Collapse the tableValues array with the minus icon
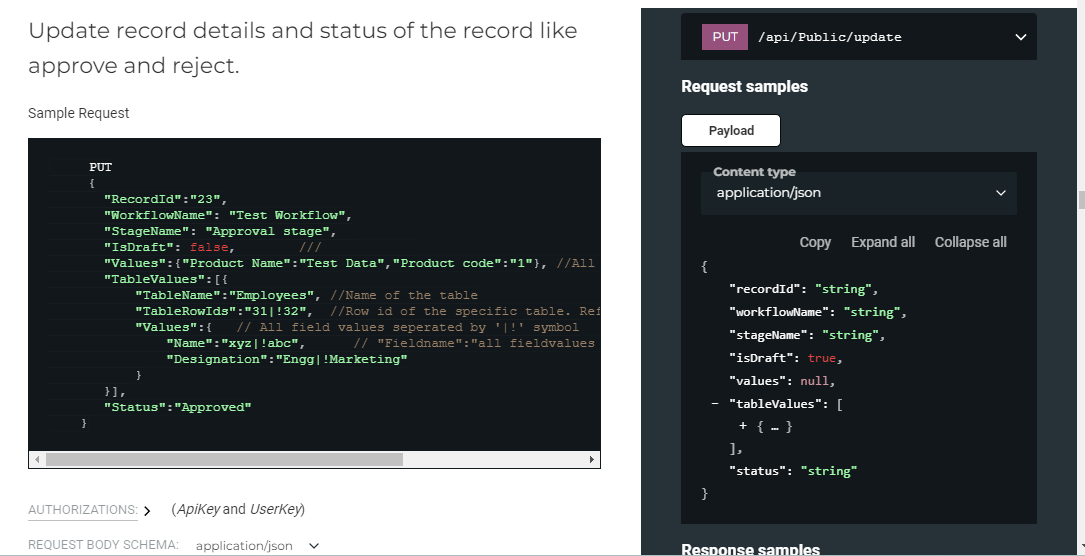 tap(715, 404)
